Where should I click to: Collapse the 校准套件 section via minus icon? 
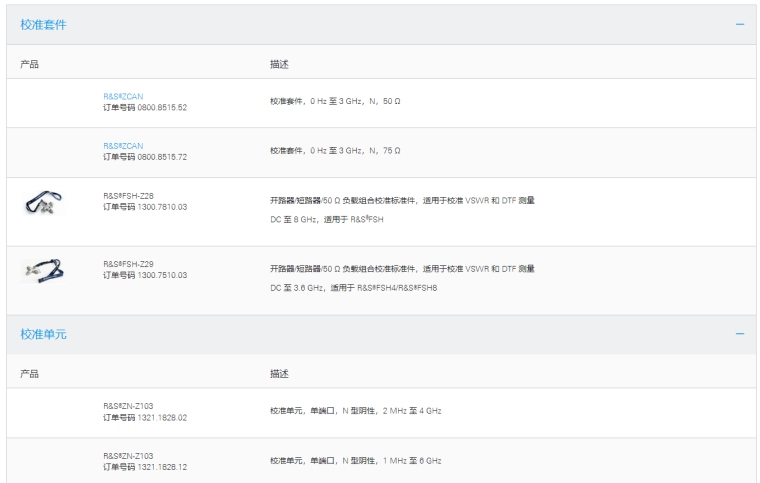point(740,24)
